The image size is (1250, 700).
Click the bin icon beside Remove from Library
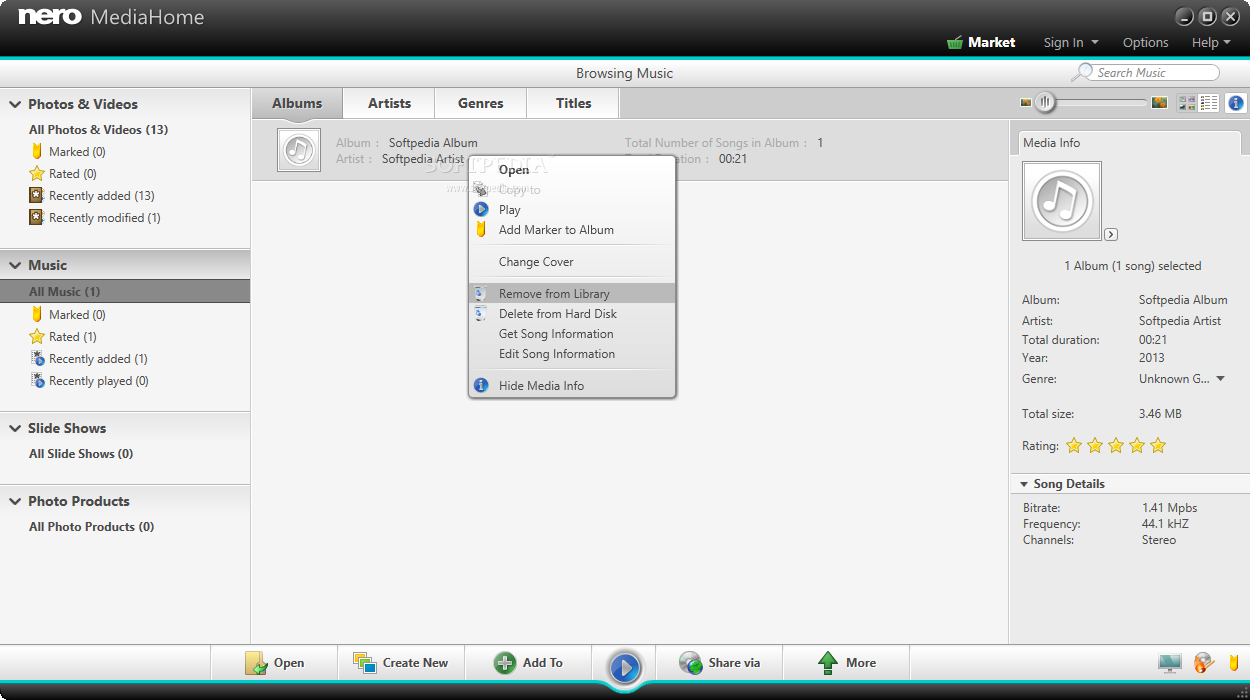[481, 293]
